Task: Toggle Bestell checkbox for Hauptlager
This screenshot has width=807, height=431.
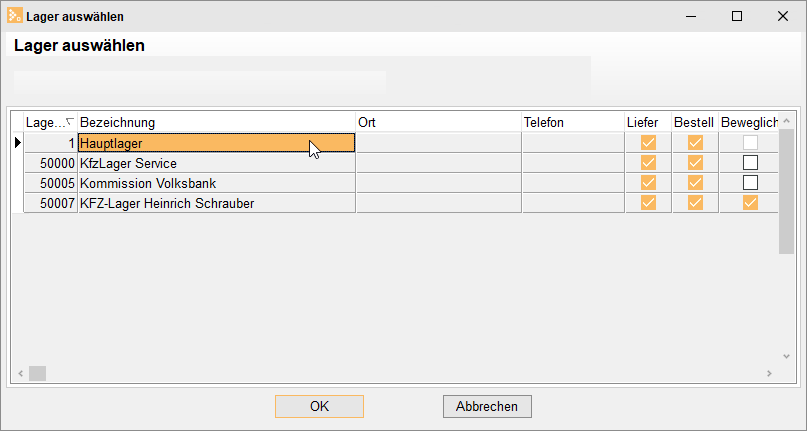Action: [695, 143]
